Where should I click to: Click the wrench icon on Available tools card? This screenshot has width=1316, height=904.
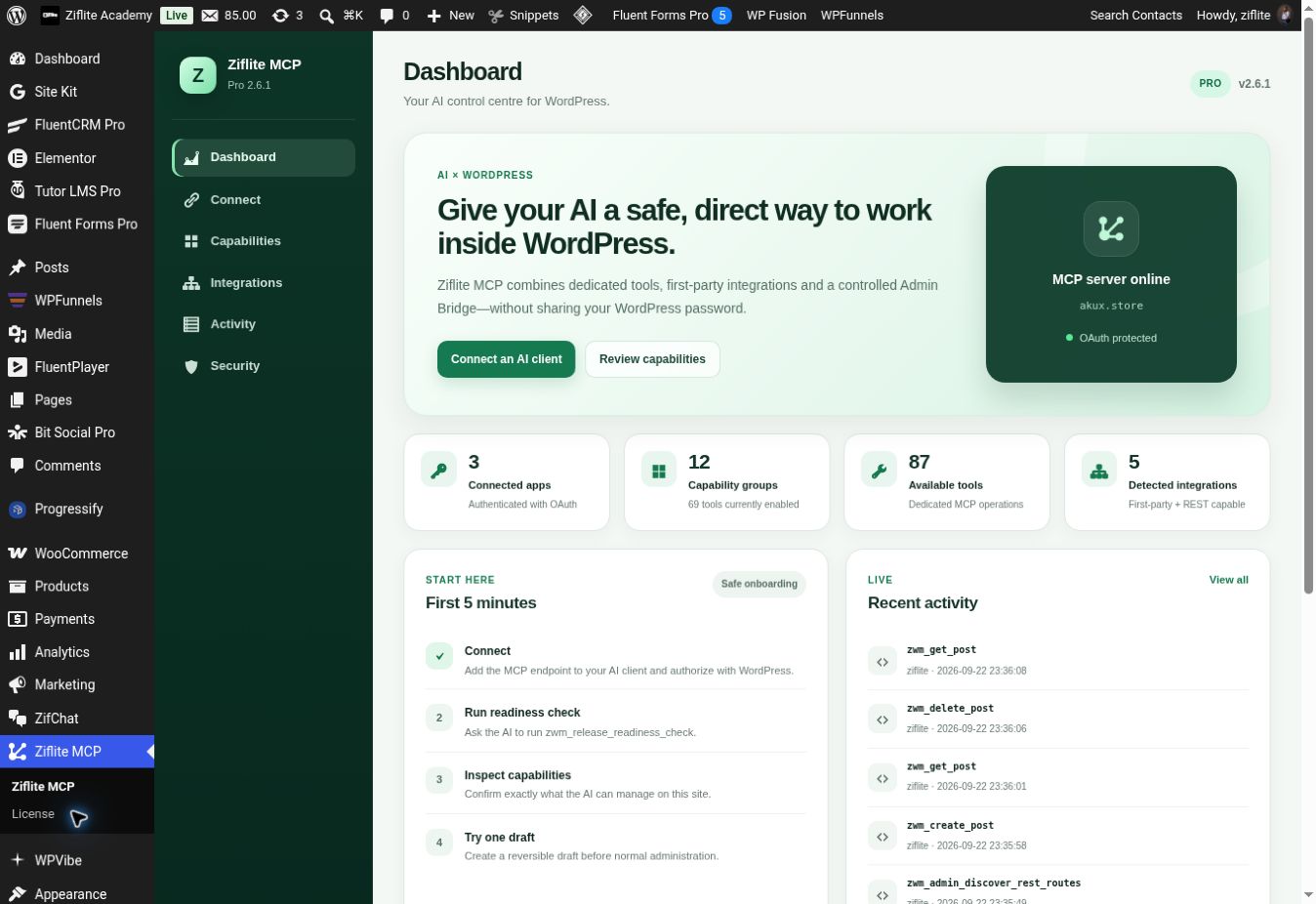point(879,470)
